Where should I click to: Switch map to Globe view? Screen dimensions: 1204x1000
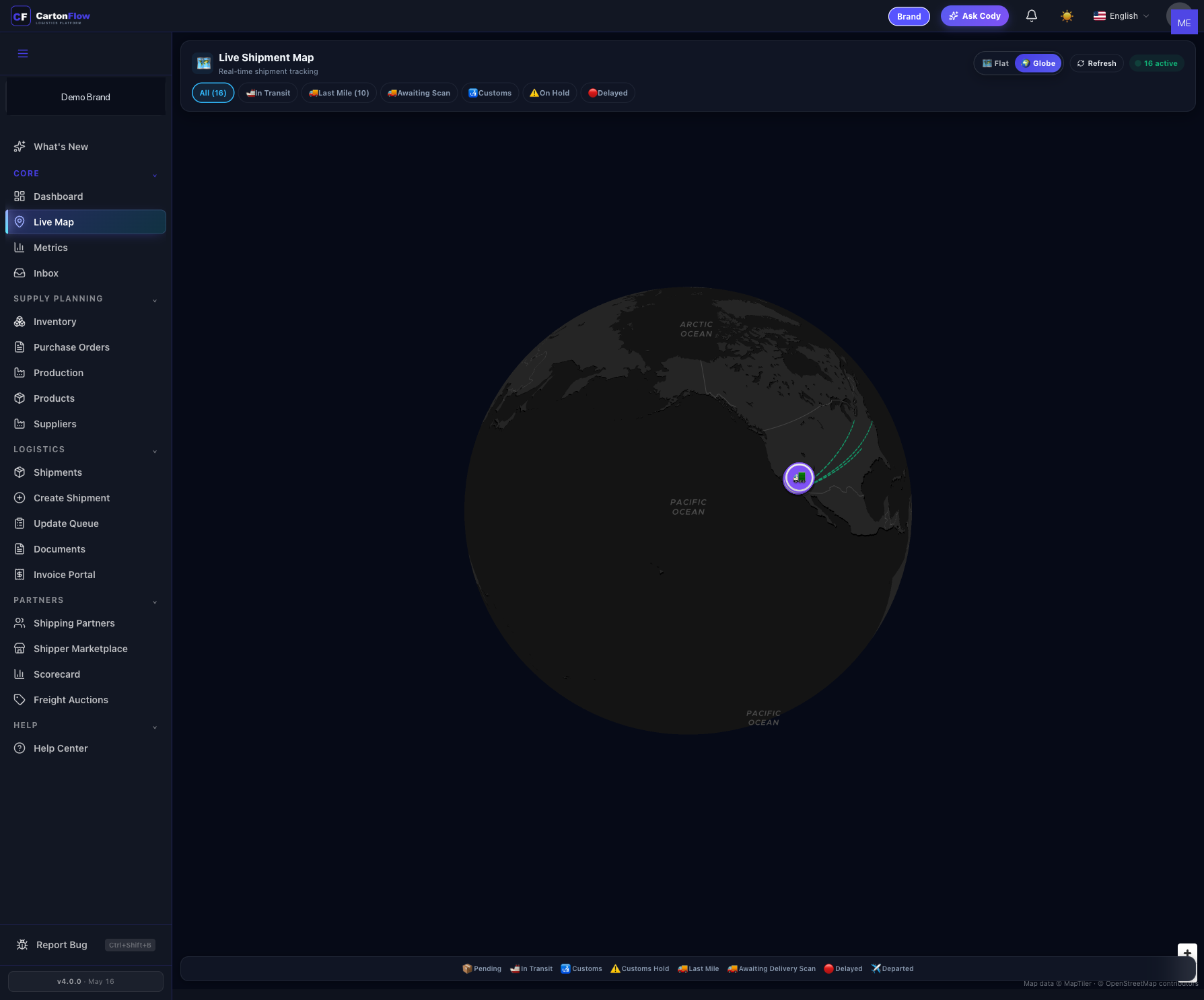coord(1038,63)
